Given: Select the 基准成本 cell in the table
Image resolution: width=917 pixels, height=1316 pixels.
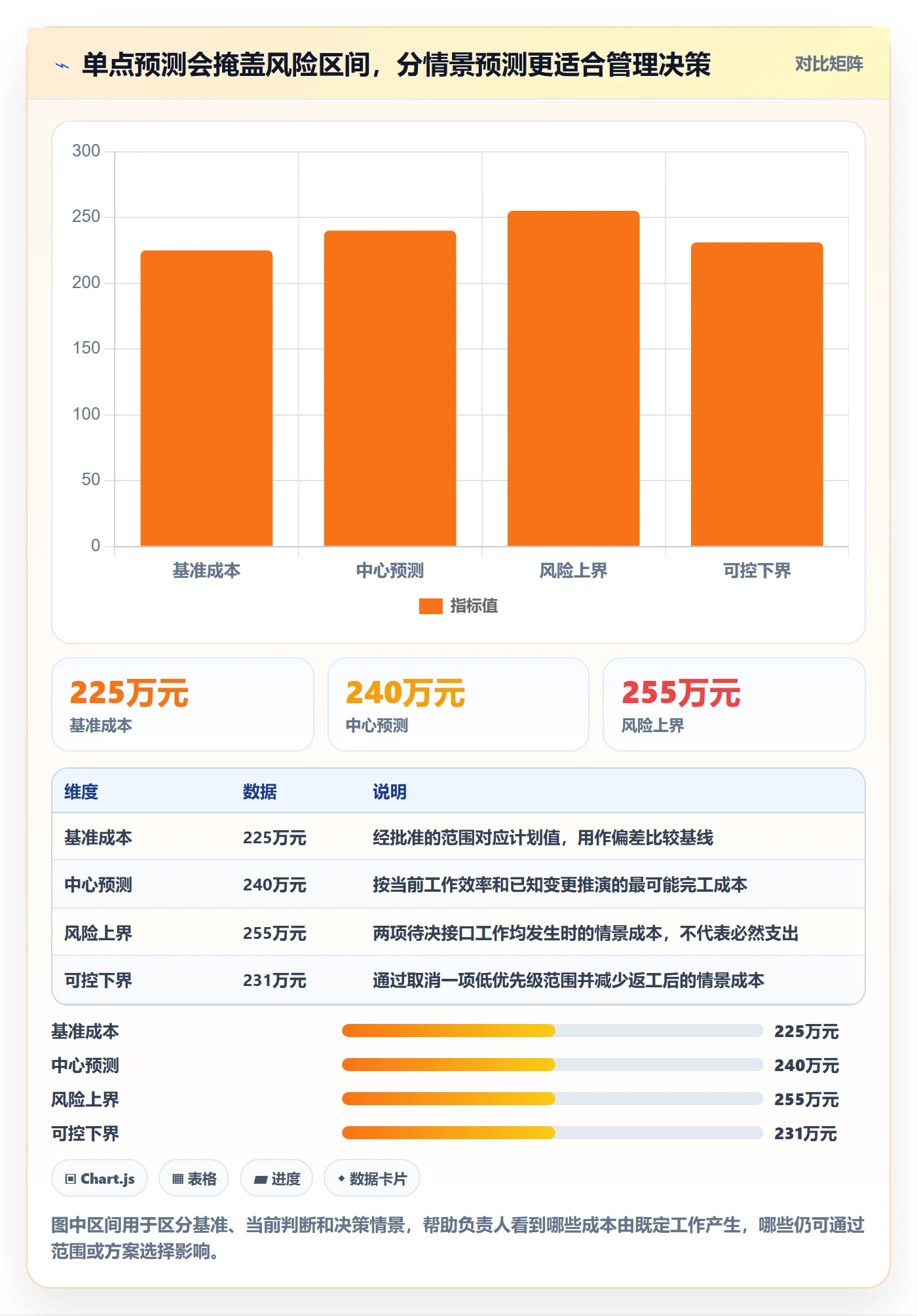Looking at the screenshot, I should tap(98, 837).
